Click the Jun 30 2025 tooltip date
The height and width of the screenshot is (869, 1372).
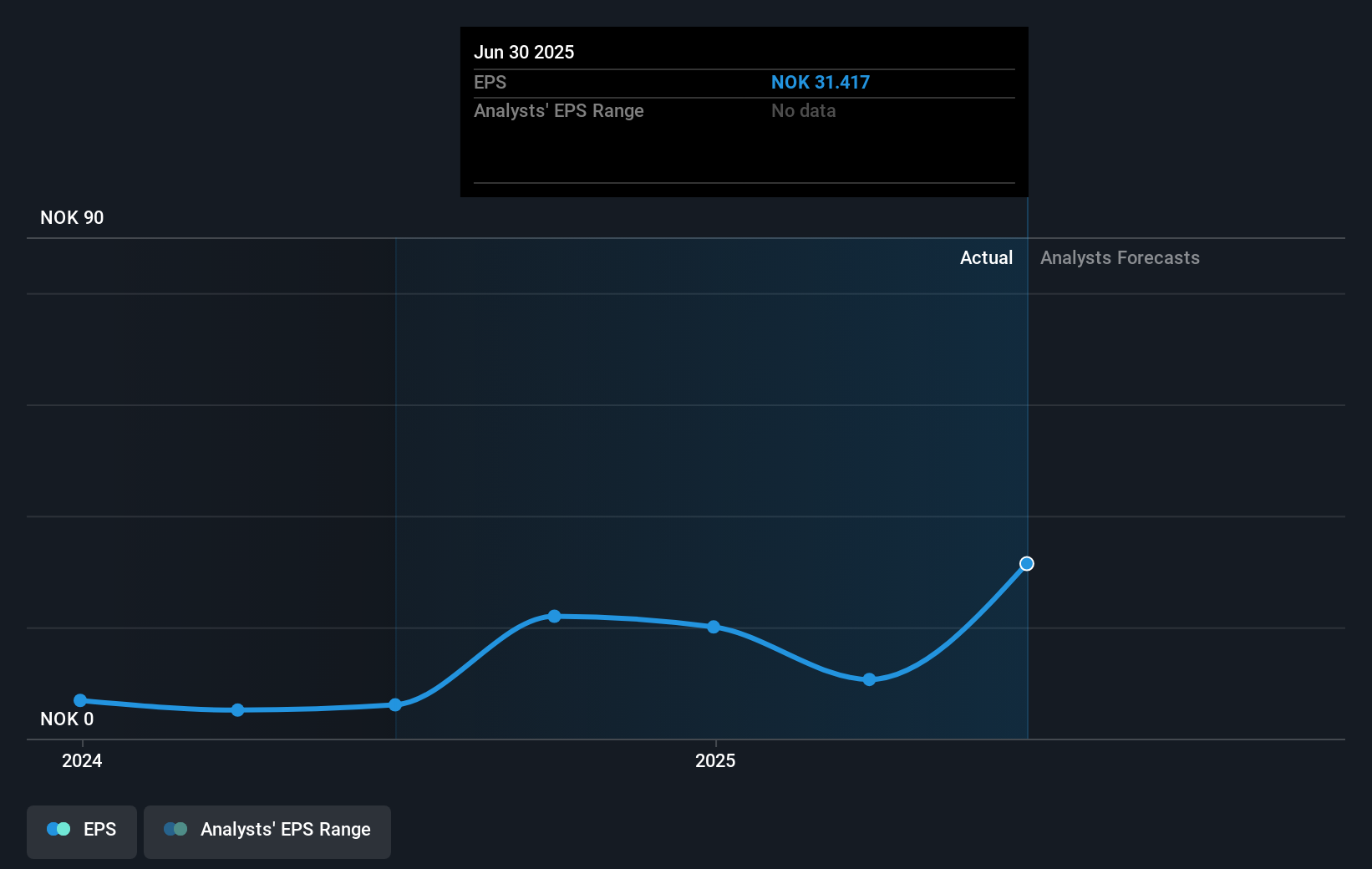click(524, 53)
